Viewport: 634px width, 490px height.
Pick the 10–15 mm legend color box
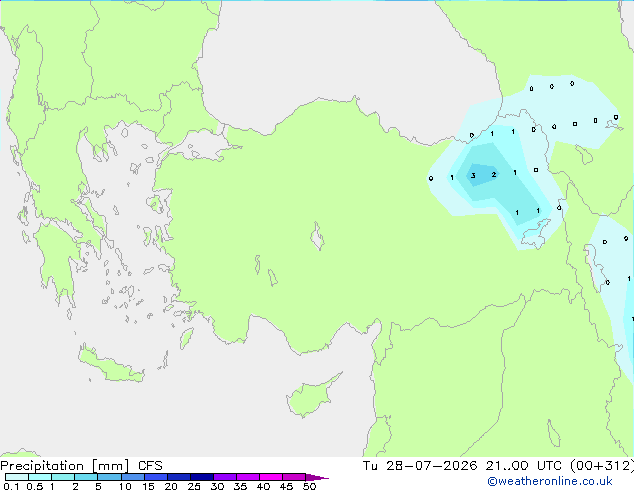pos(132,477)
